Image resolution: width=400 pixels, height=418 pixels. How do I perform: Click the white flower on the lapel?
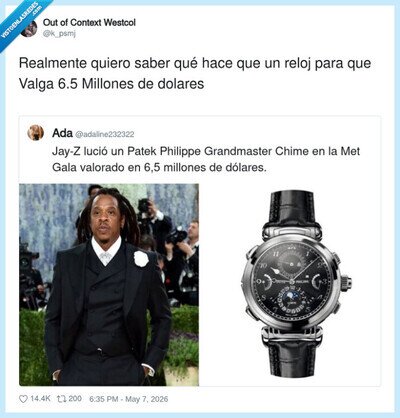pyautogui.click(x=141, y=259)
